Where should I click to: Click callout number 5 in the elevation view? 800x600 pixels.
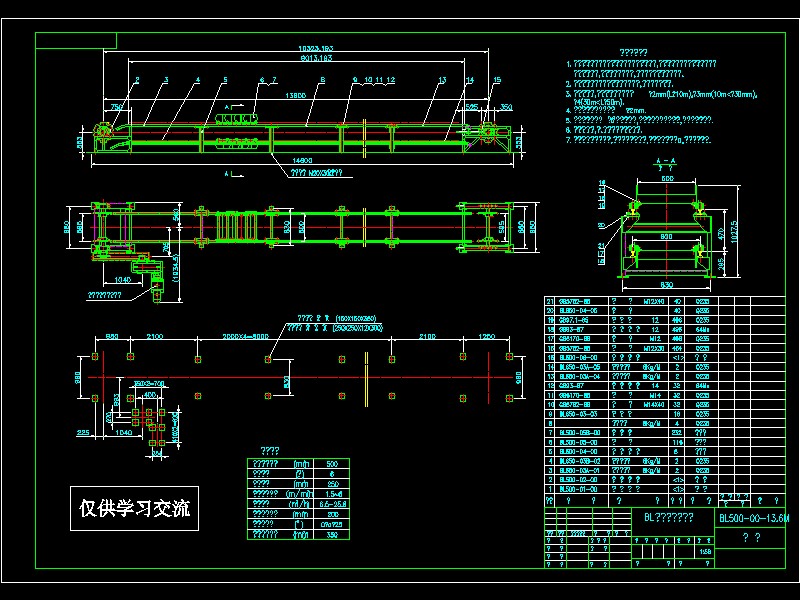click(225, 80)
